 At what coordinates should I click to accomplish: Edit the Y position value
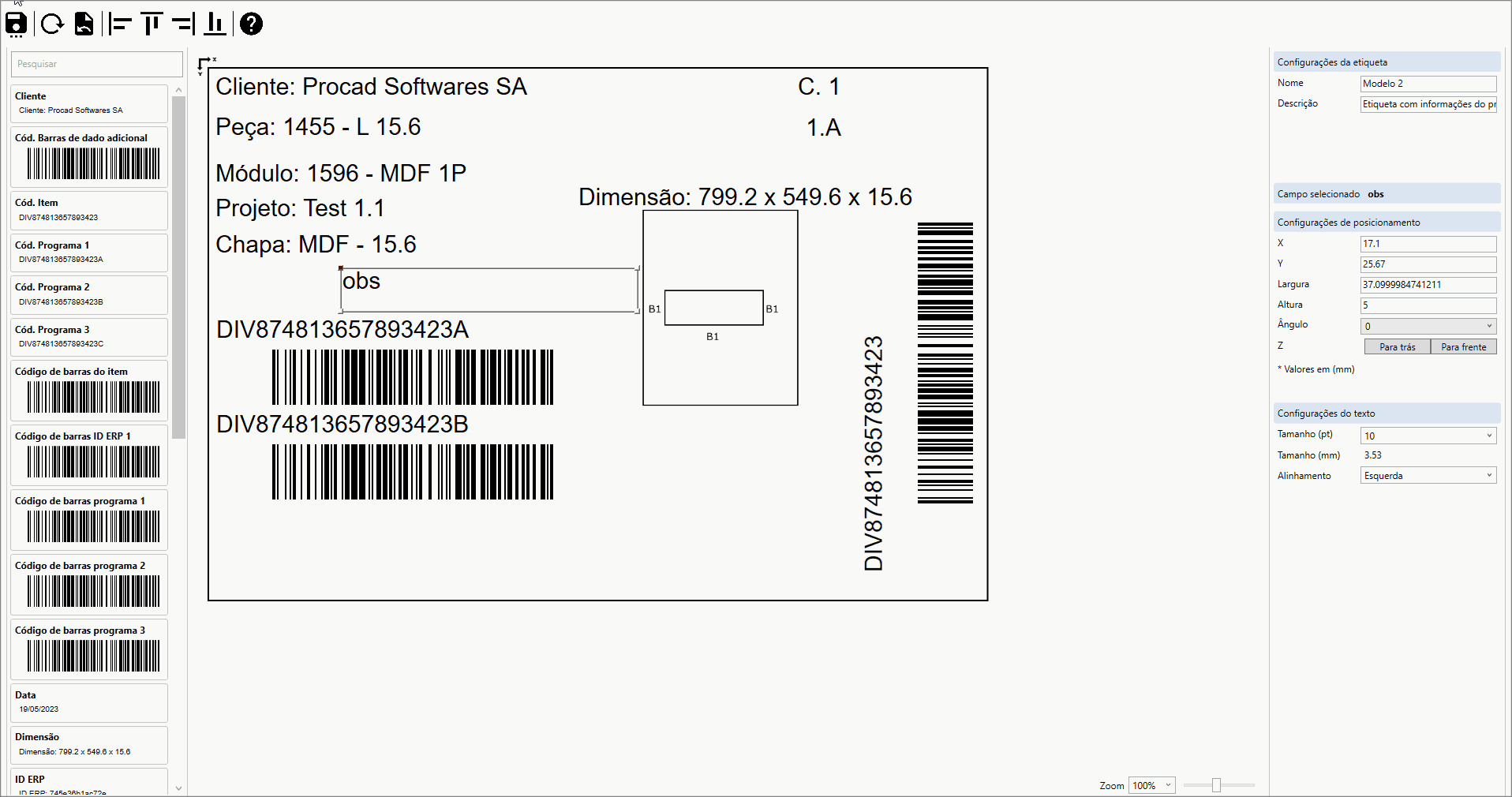coord(1428,264)
